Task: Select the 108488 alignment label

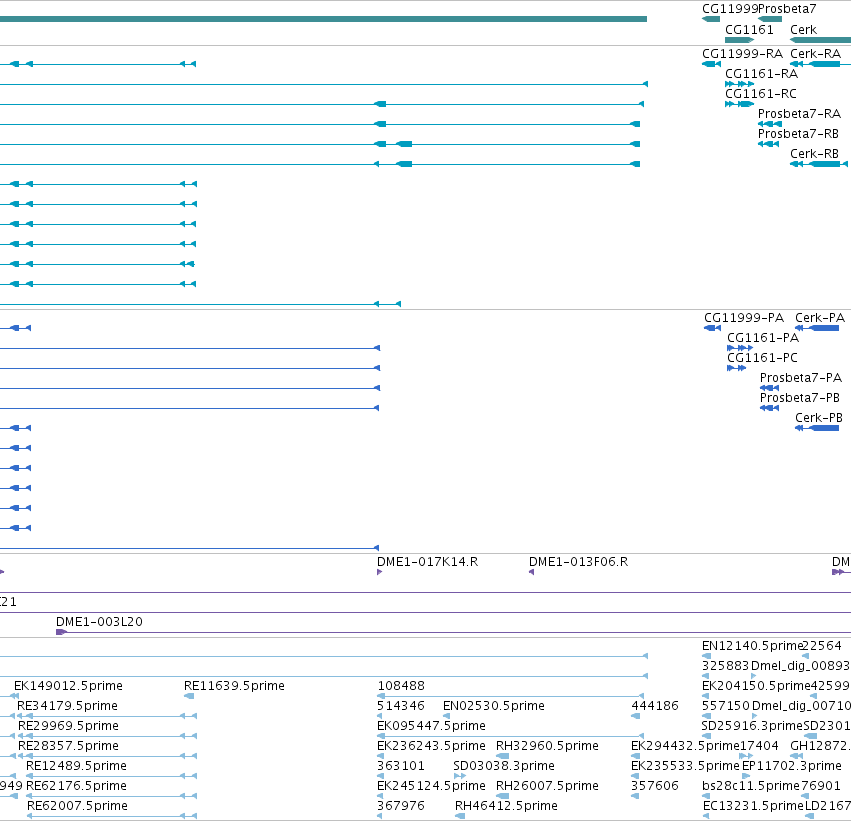Action: 401,686
